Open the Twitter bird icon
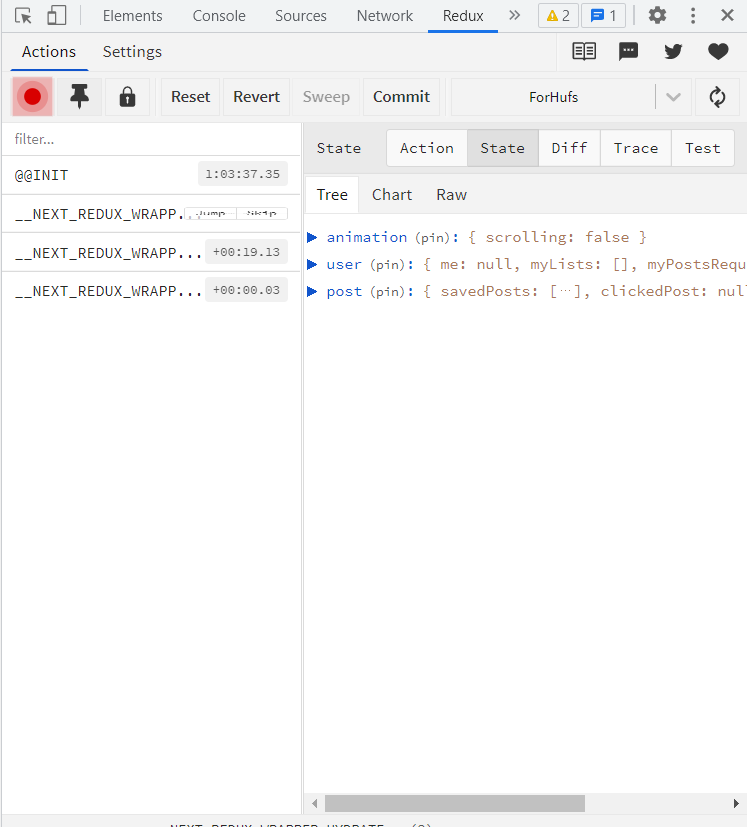 pos(673,51)
